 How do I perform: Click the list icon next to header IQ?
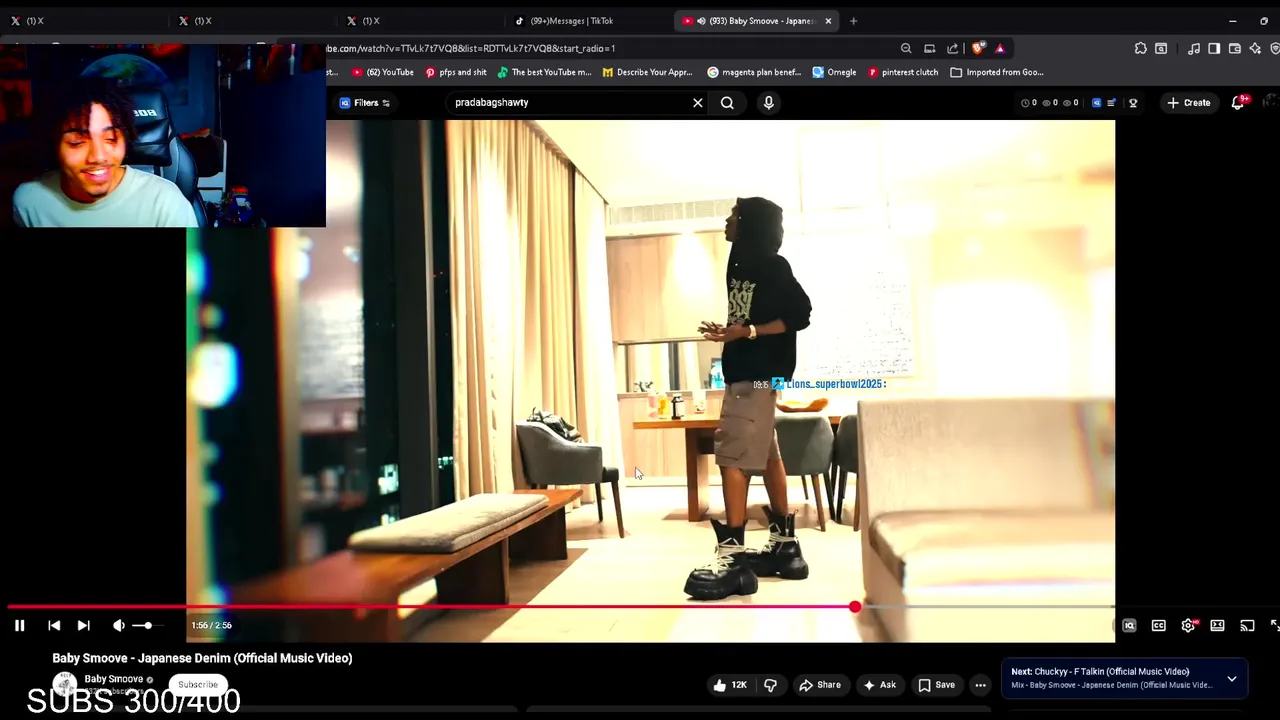1111,102
